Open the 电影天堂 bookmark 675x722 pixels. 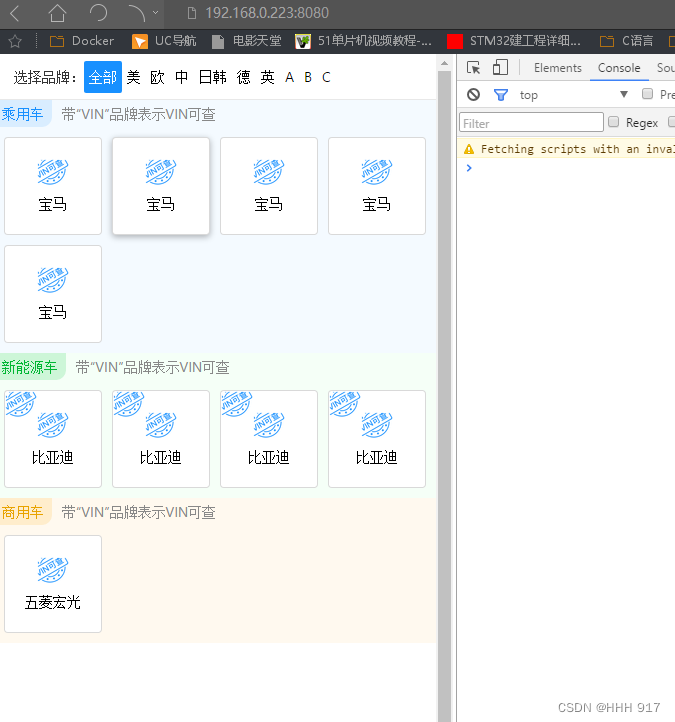(246, 41)
